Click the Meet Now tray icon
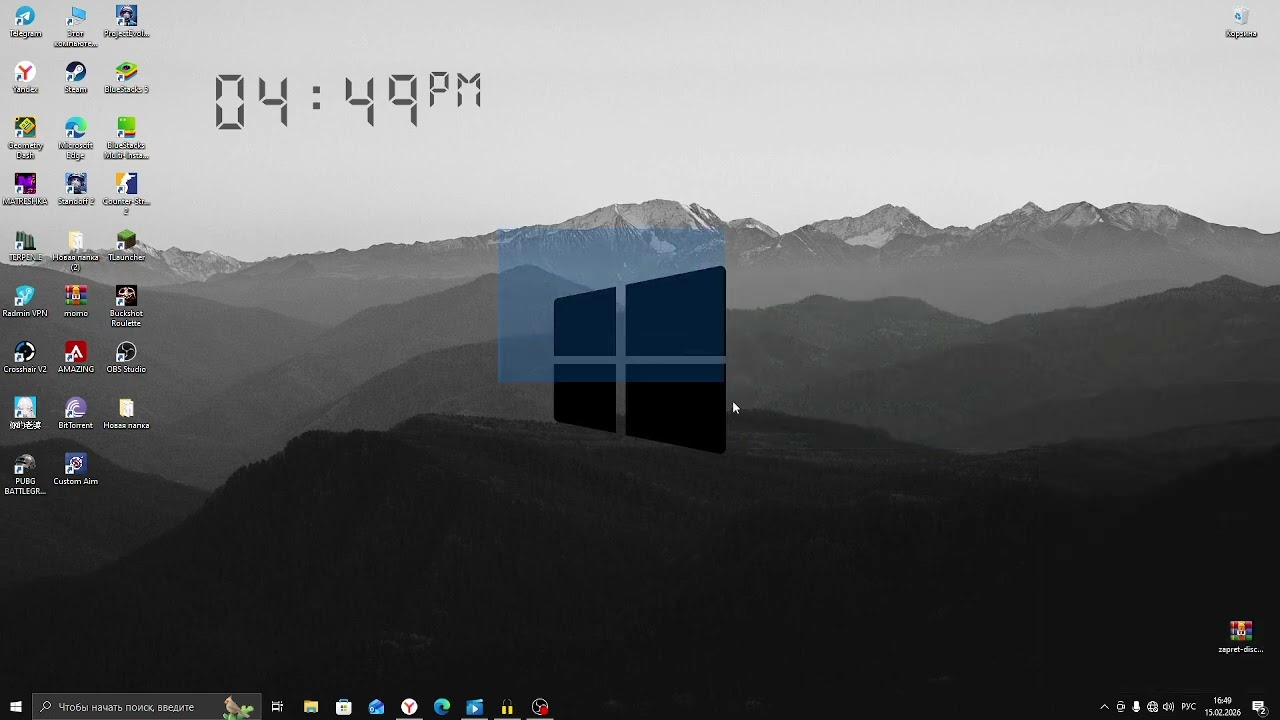Screen dimensions: 1280x720 (x=1120, y=707)
